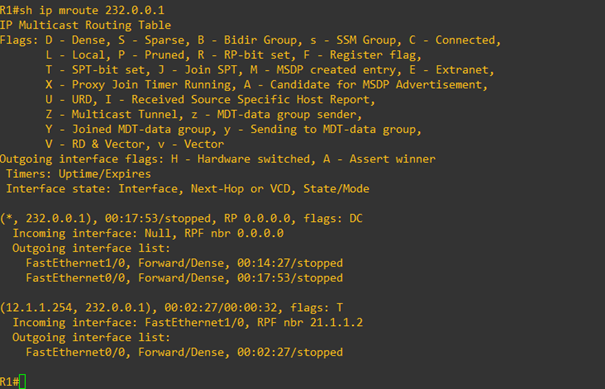The height and width of the screenshot is (389, 605).
Task: Click the 'Outgoing interface flags' legend line
Action: point(218,159)
